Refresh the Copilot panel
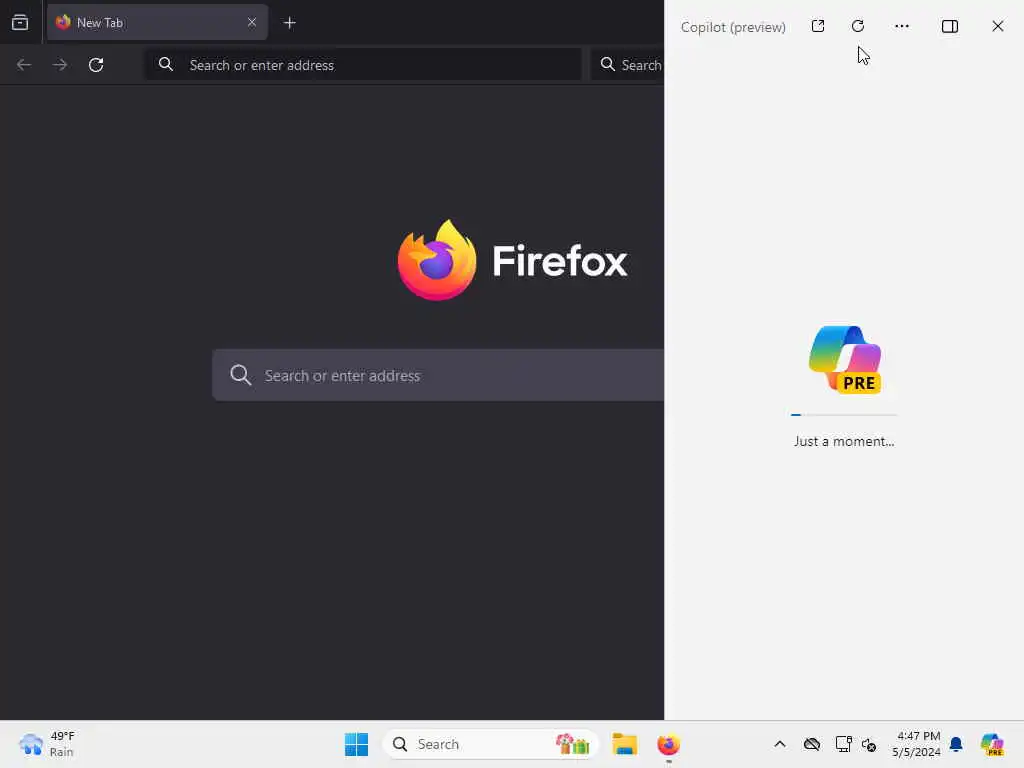1024x768 pixels. point(858,26)
